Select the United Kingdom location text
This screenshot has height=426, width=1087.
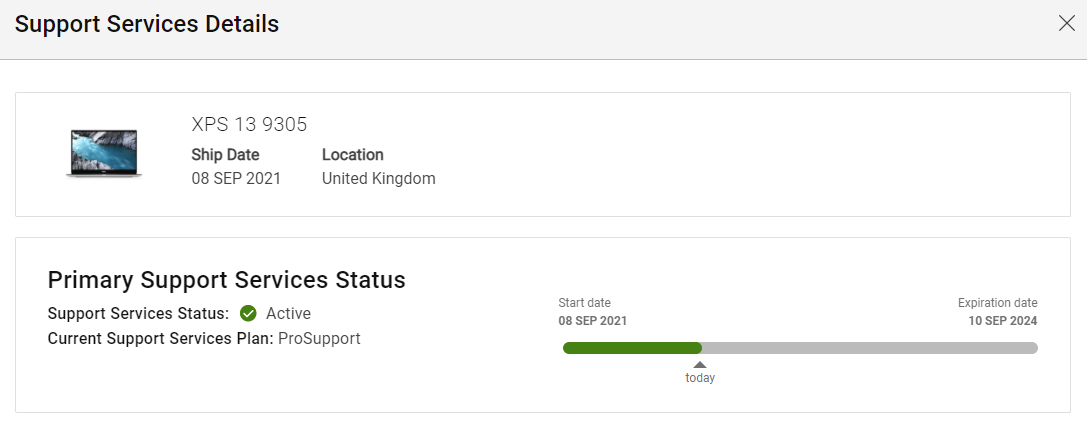click(x=379, y=179)
